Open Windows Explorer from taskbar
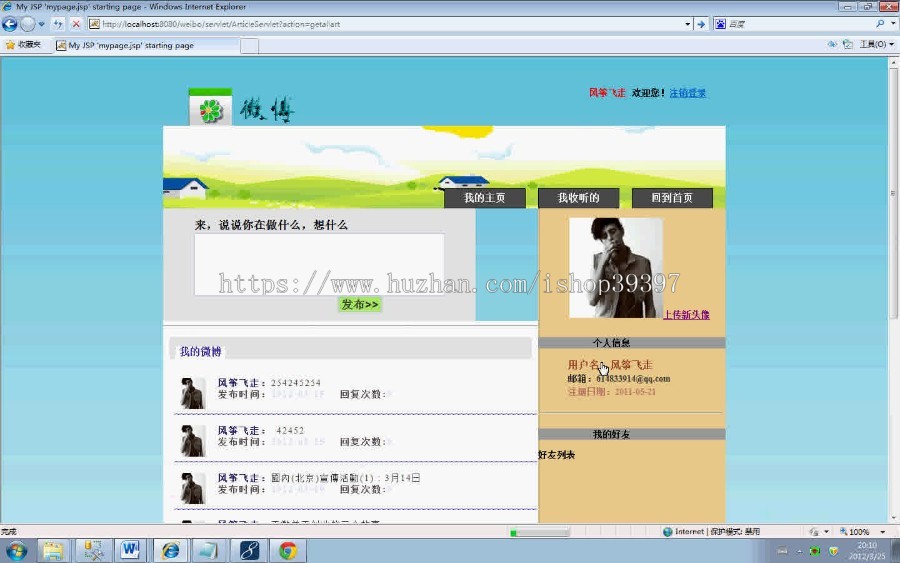The image size is (900, 563). click(53, 551)
